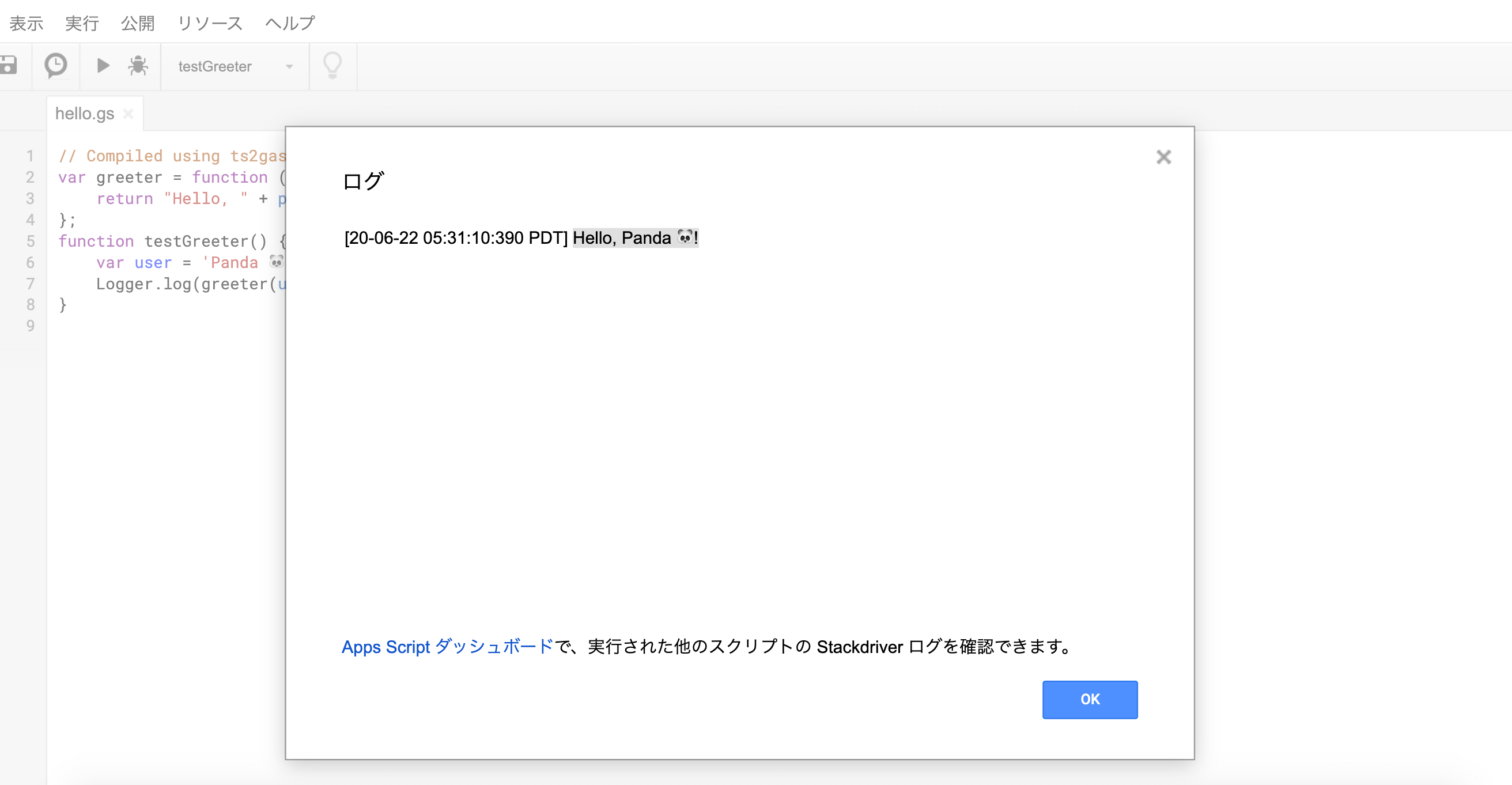Open the 実行 menu
The width and height of the screenshot is (1512, 785).
[x=82, y=23]
